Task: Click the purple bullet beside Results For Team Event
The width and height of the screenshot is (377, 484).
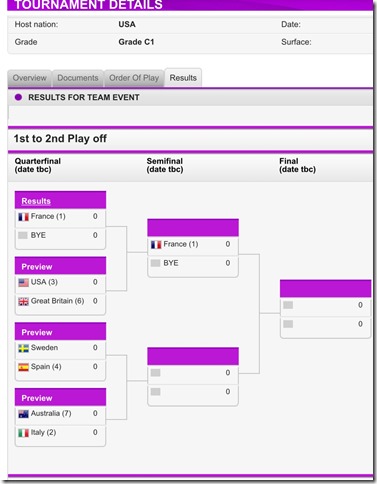Action: coord(18,97)
